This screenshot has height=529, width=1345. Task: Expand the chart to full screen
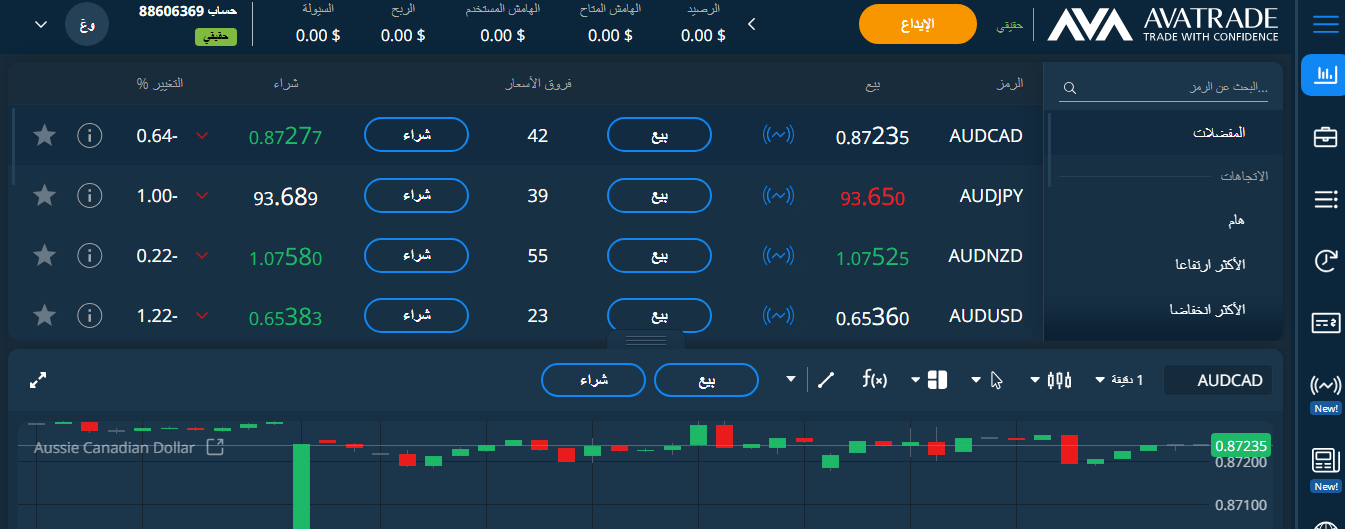click(x=39, y=380)
